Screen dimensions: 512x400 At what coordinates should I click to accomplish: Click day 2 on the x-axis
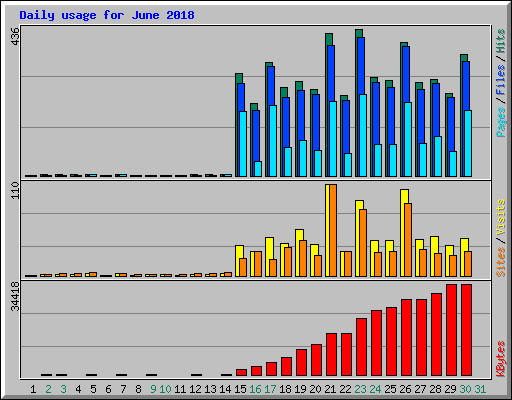click(x=48, y=389)
